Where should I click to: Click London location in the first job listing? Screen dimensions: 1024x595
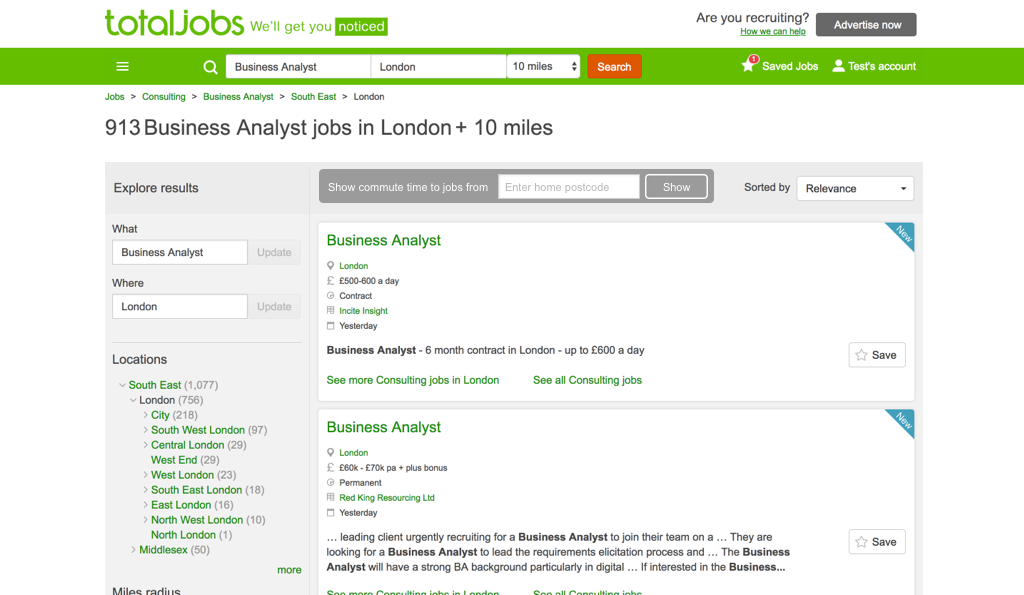353,266
